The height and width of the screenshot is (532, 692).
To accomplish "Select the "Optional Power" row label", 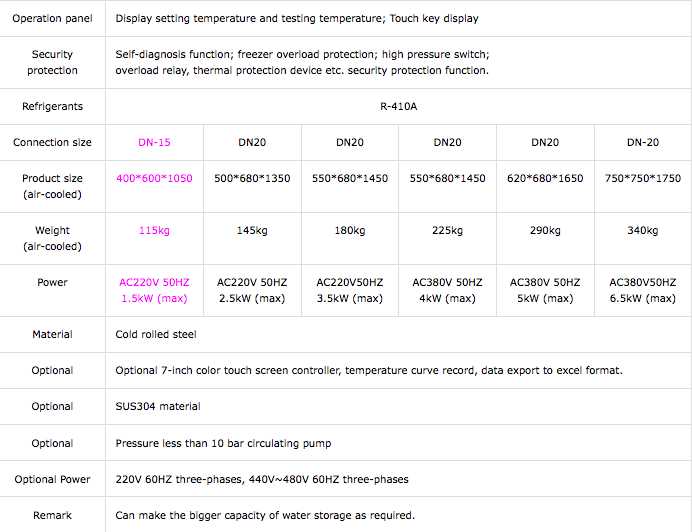I will tap(52, 479).
